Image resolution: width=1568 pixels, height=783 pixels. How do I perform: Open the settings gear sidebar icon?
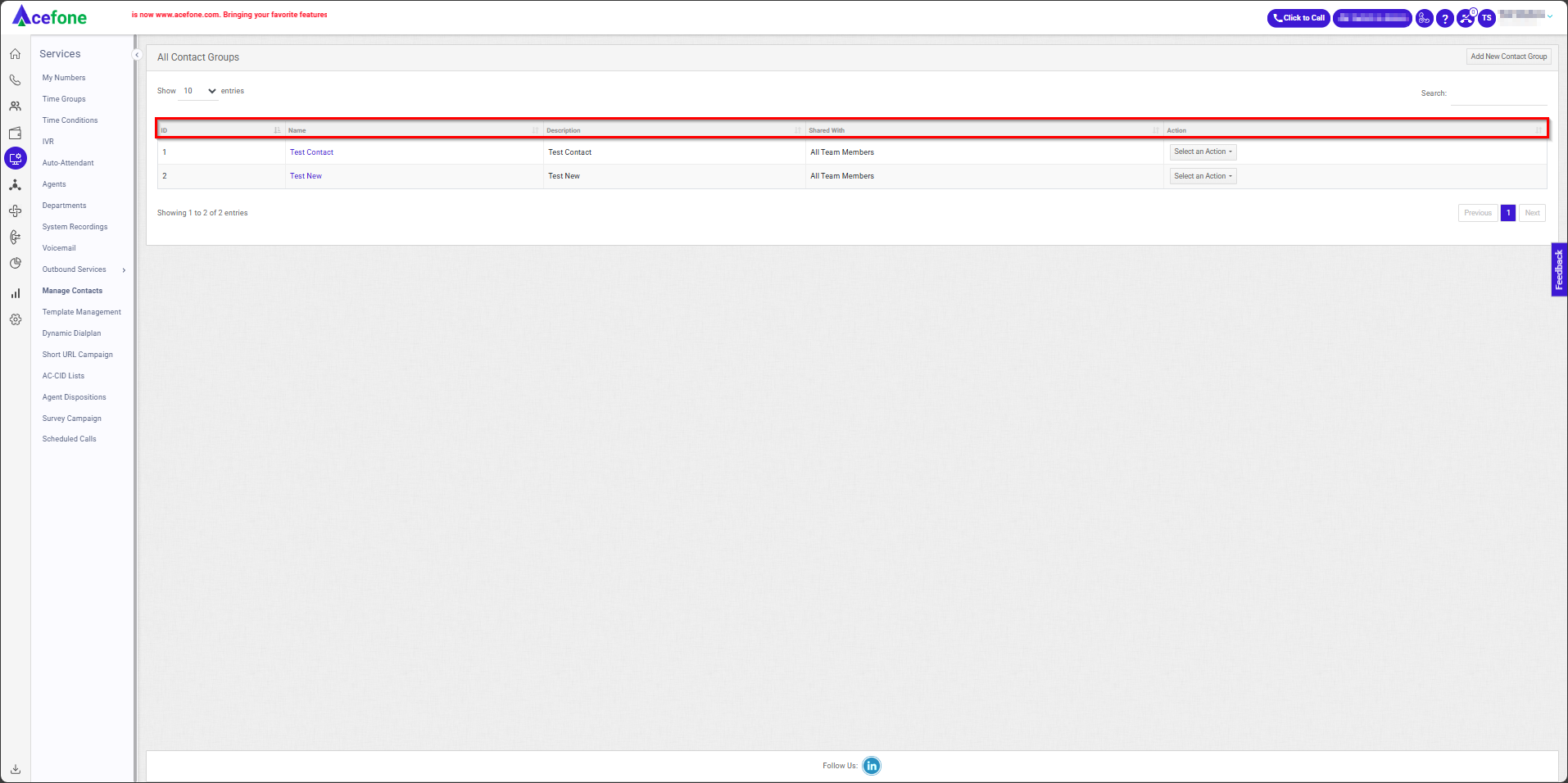(15, 319)
